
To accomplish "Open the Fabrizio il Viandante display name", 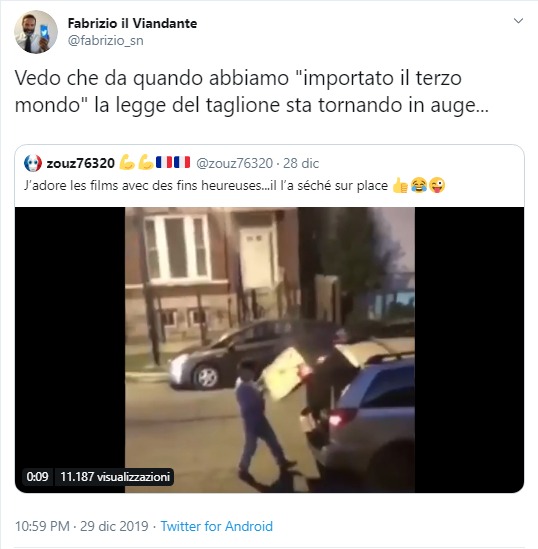I will (132, 23).
